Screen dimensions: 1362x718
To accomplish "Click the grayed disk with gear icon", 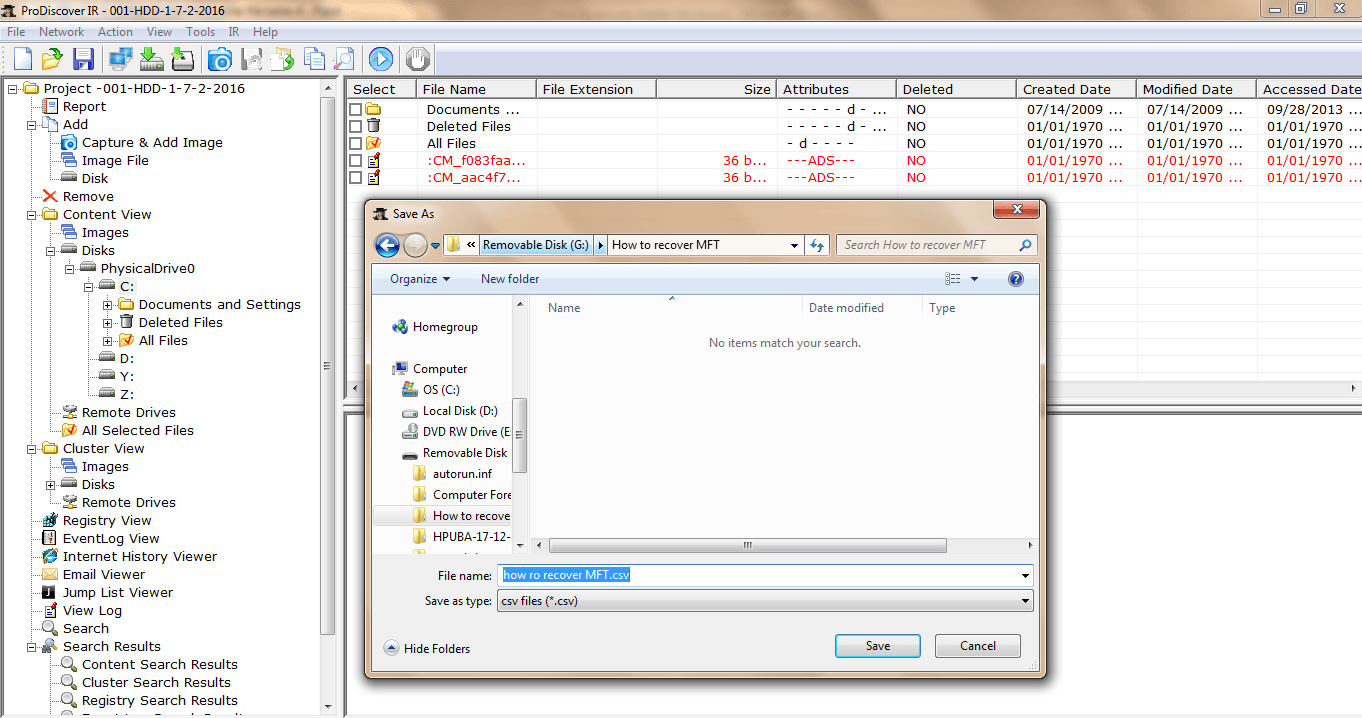I will (251, 59).
